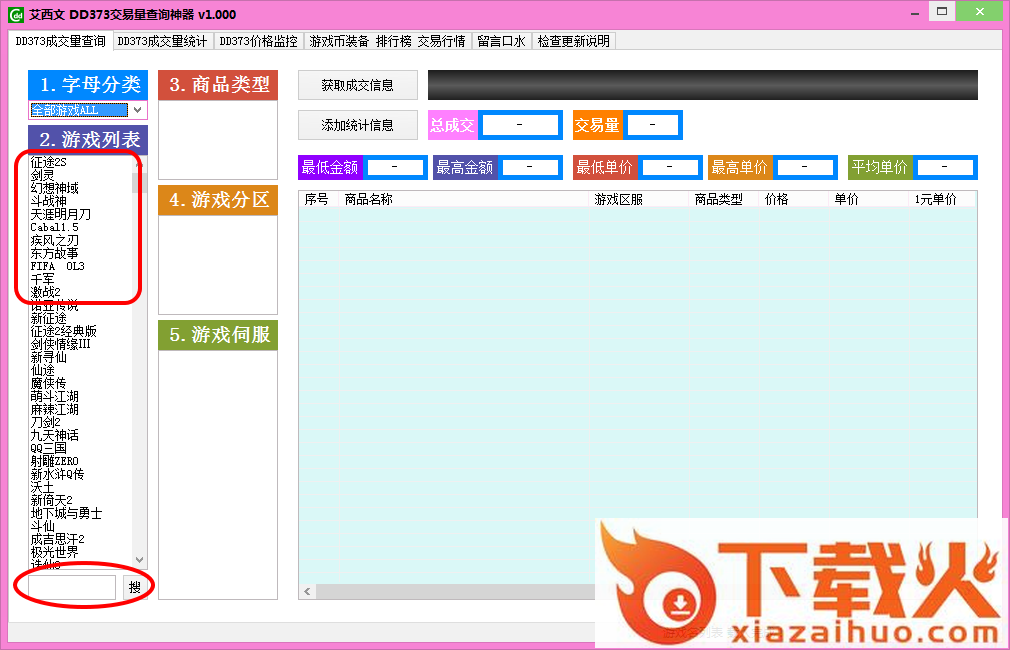This screenshot has height=650, width=1010.
Task: Open the DD373价格监控 tab
Action: pyautogui.click(x=258, y=41)
